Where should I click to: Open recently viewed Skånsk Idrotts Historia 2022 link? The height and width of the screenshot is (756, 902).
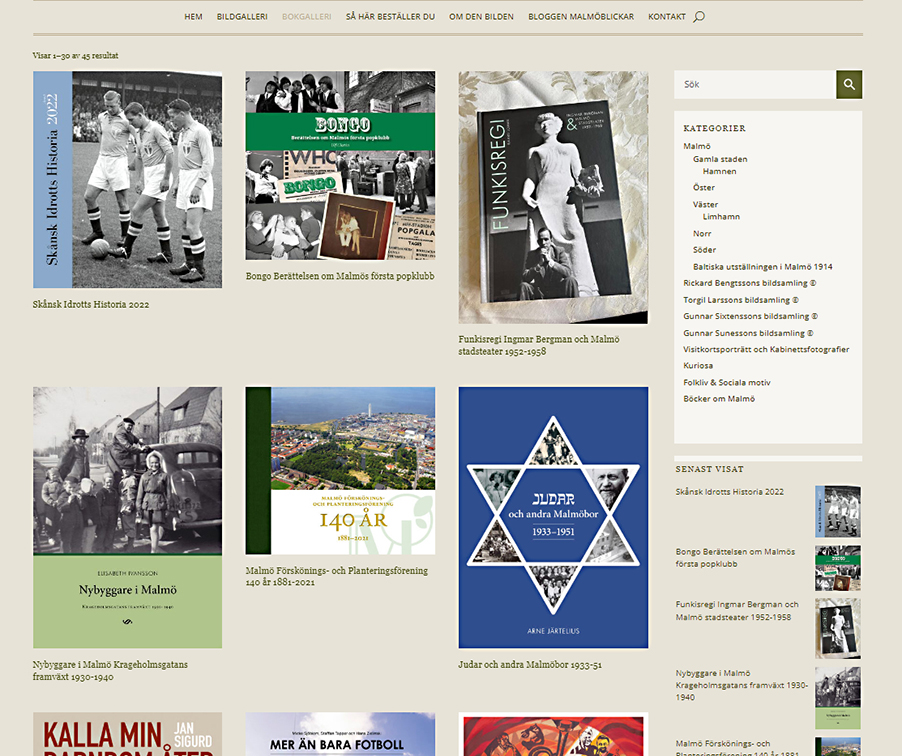click(729, 492)
